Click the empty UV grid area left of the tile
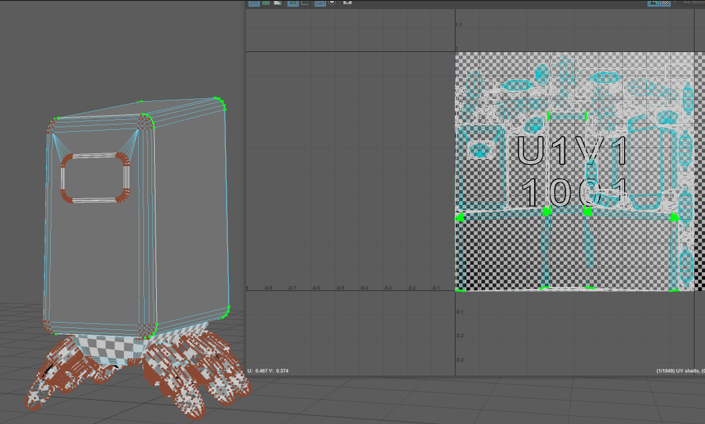 (350, 180)
